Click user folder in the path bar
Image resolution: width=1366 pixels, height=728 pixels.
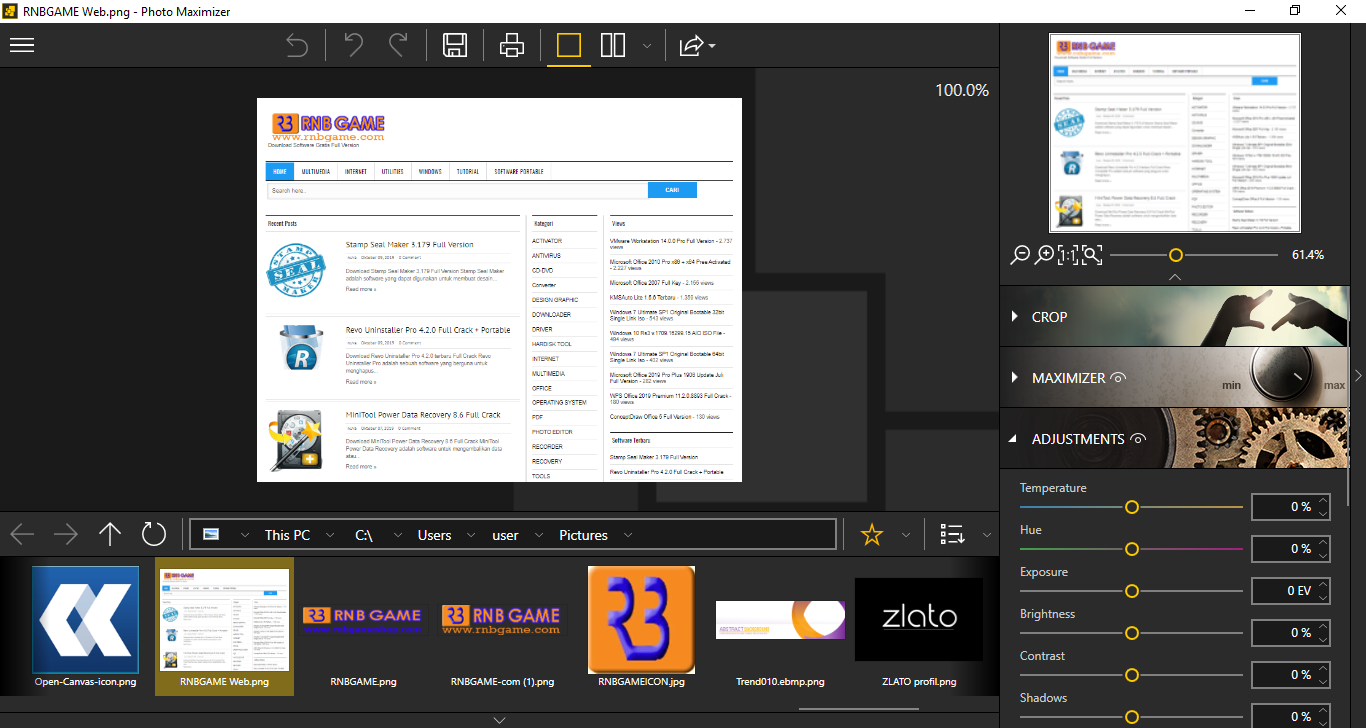(505, 535)
